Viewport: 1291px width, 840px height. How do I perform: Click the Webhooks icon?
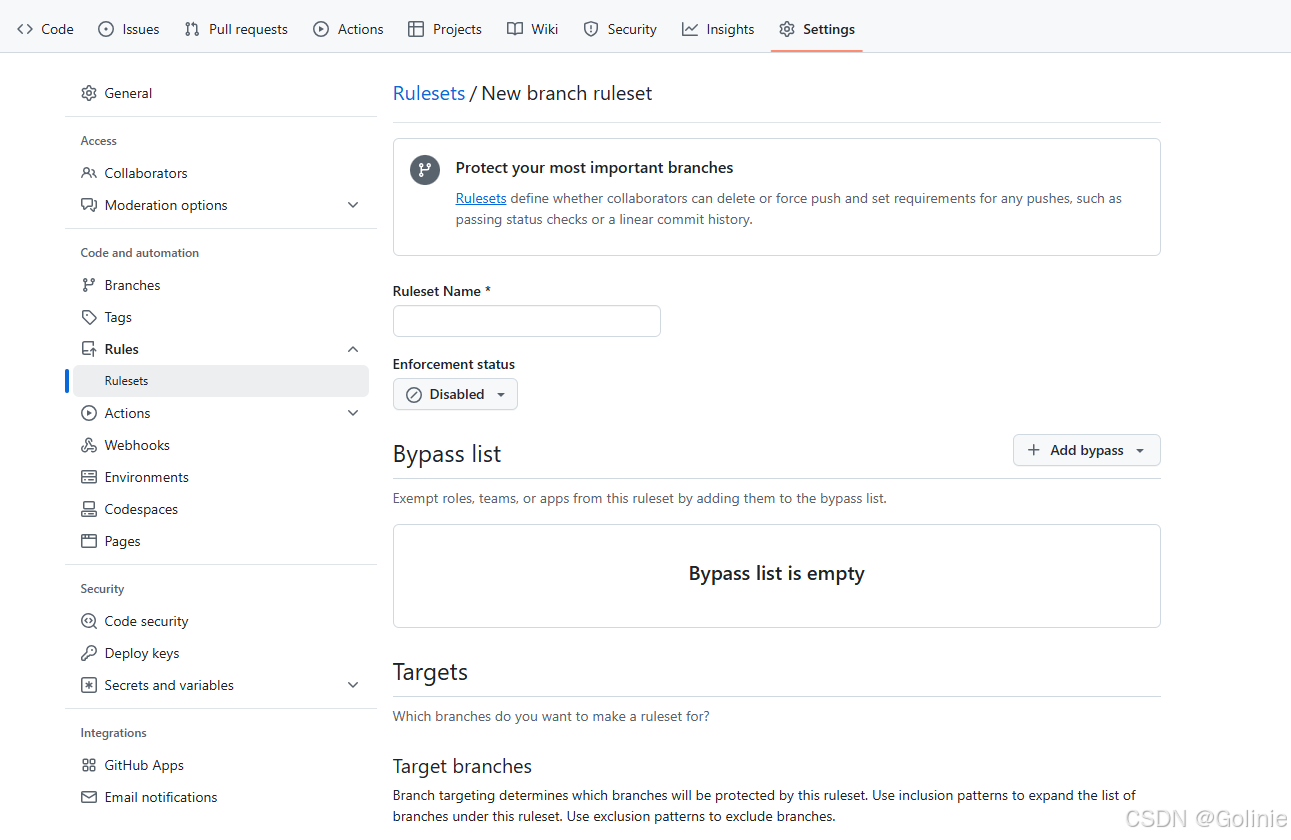[89, 445]
